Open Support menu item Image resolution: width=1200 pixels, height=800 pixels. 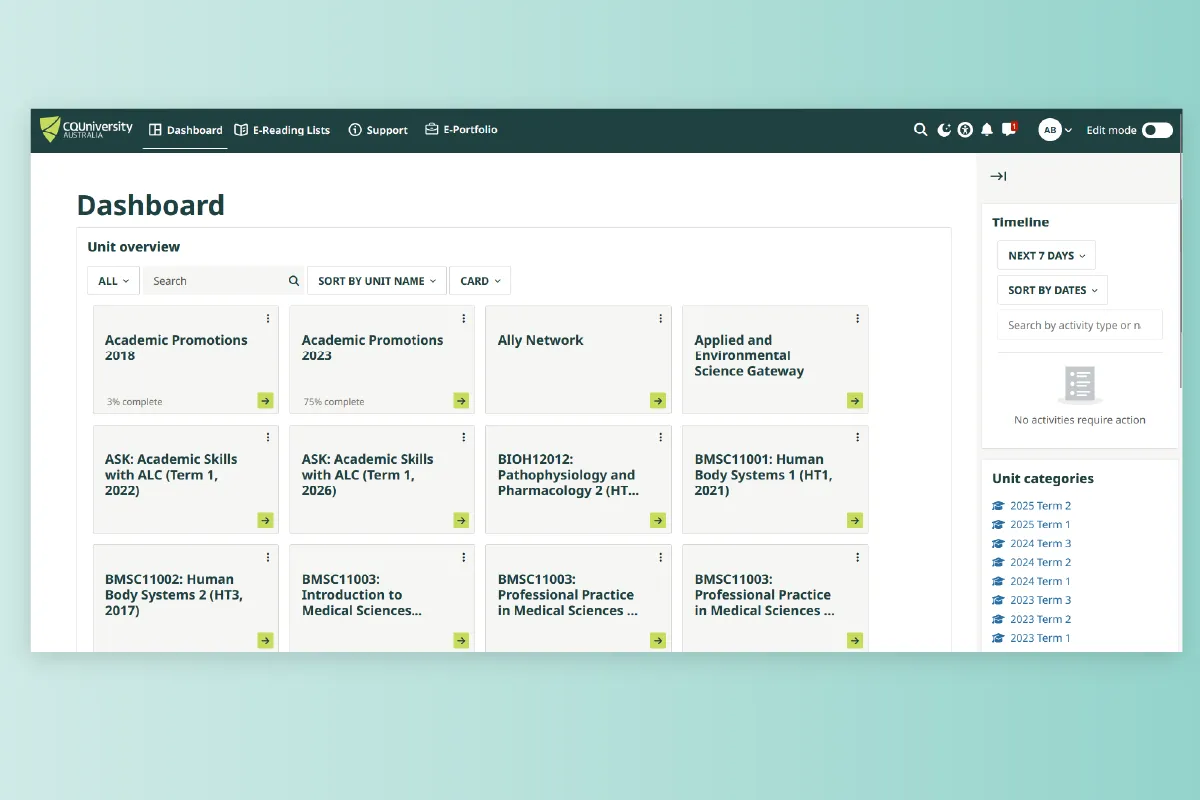[x=378, y=130]
